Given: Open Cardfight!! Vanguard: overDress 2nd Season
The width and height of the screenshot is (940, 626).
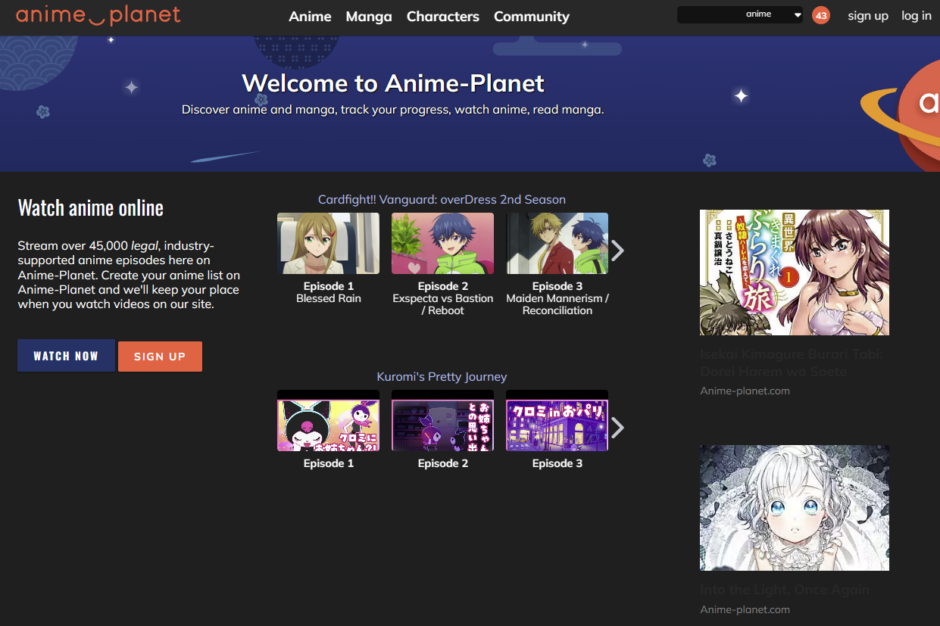Looking at the screenshot, I should click(441, 199).
